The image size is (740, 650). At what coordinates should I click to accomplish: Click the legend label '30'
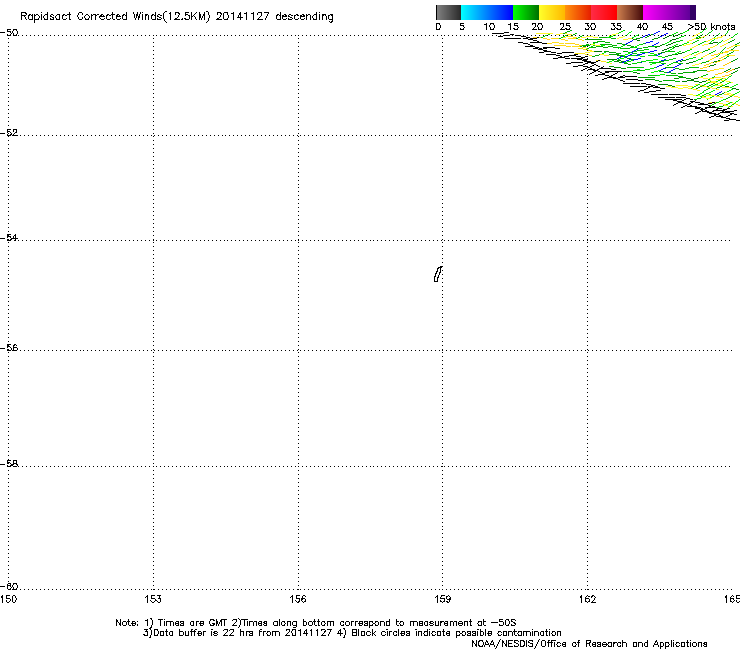pos(590,27)
